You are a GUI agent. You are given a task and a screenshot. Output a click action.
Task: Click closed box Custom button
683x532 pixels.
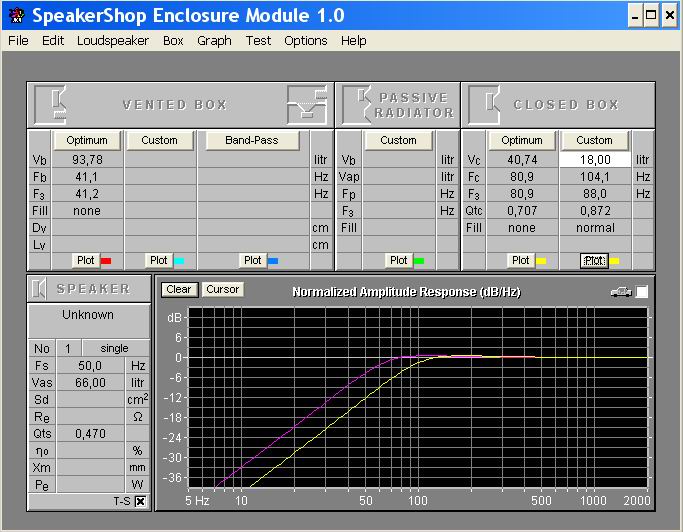click(x=595, y=140)
